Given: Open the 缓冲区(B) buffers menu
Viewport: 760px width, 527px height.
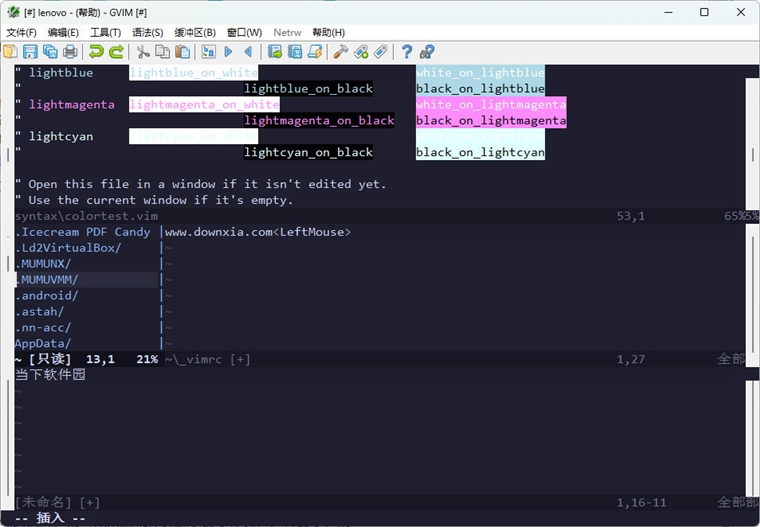Looking at the screenshot, I should 195,32.
